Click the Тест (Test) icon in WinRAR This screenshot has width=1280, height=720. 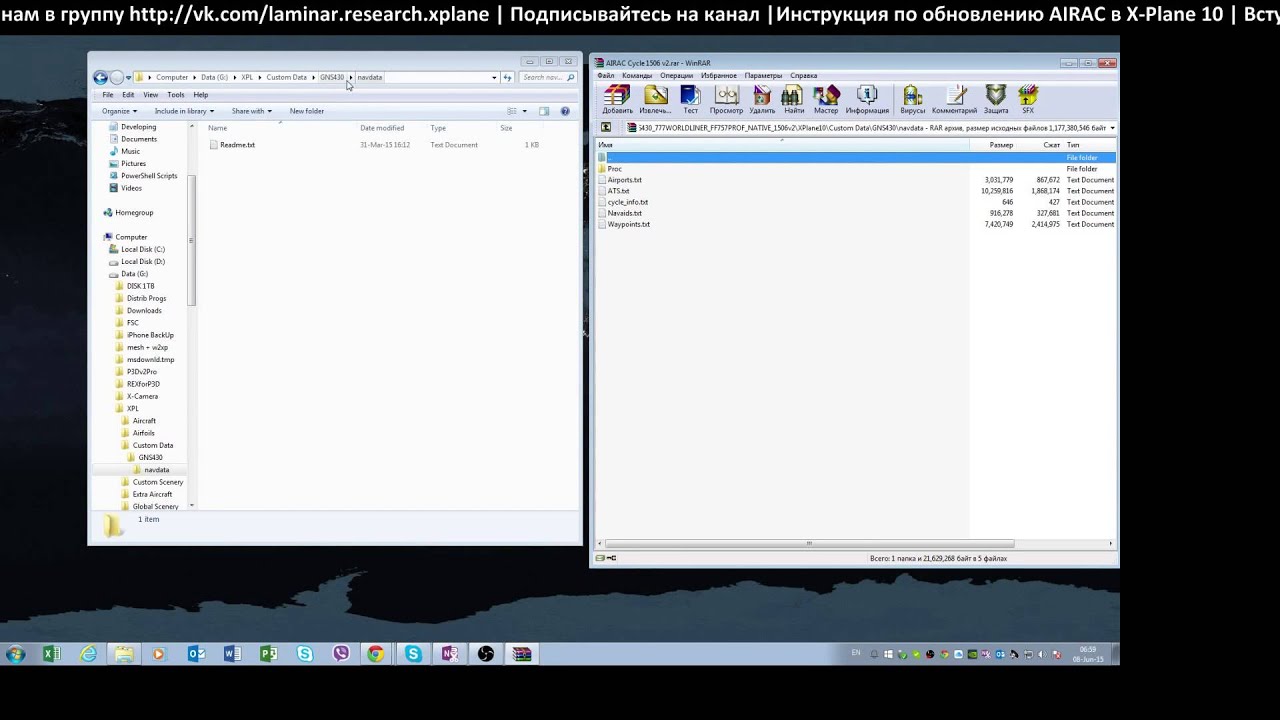[x=691, y=99]
